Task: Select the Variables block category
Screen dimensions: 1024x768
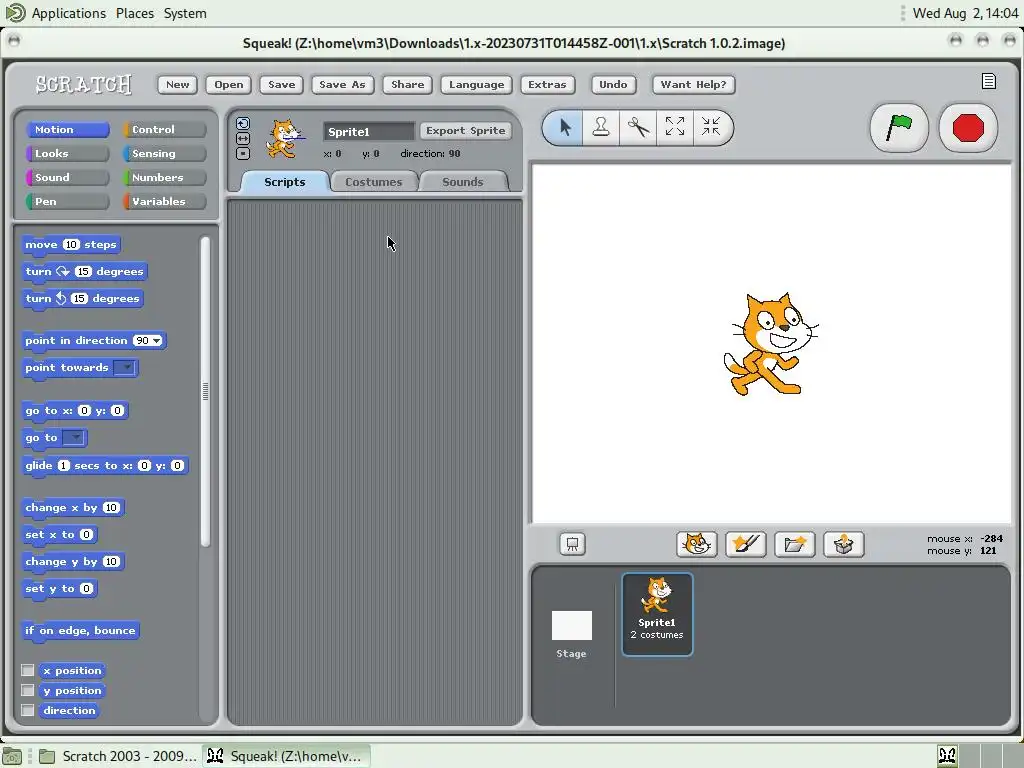Action: click(165, 201)
